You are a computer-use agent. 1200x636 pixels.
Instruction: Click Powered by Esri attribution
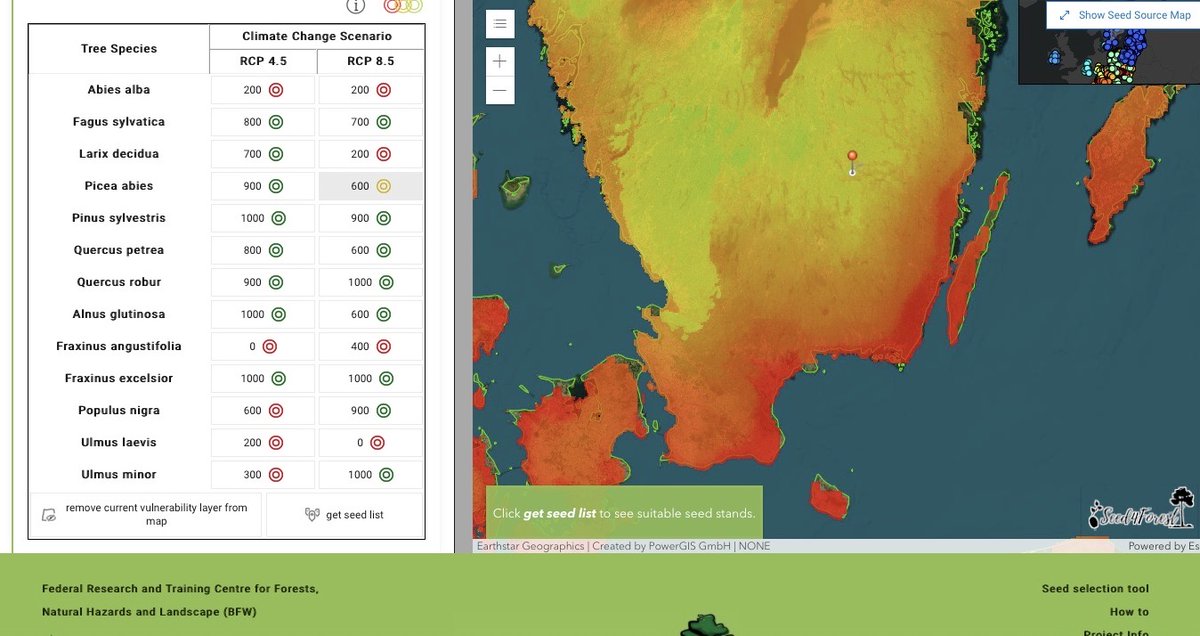click(1163, 546)
